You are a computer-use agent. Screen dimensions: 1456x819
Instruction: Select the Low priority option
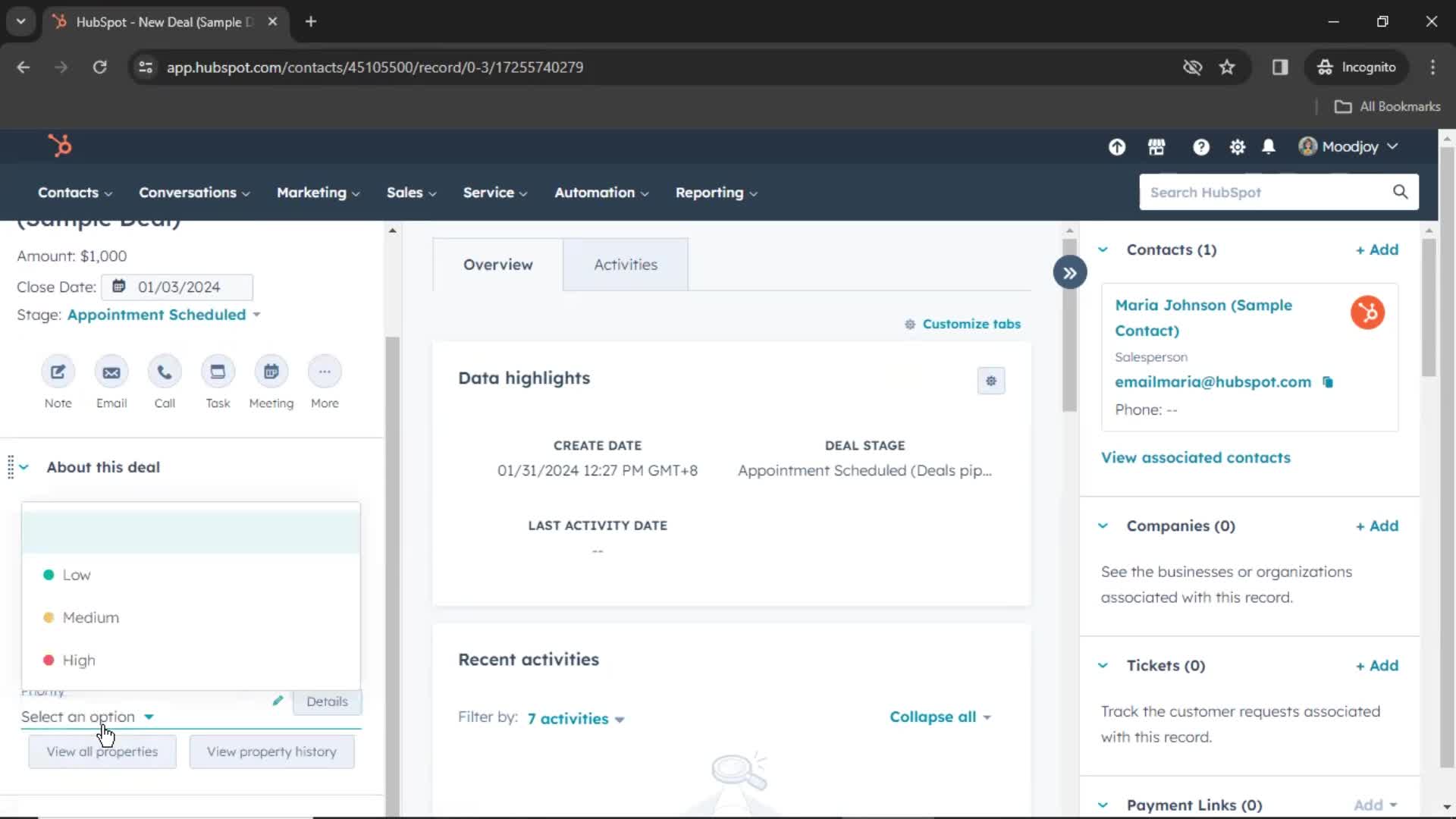click(x=191, y=575)
